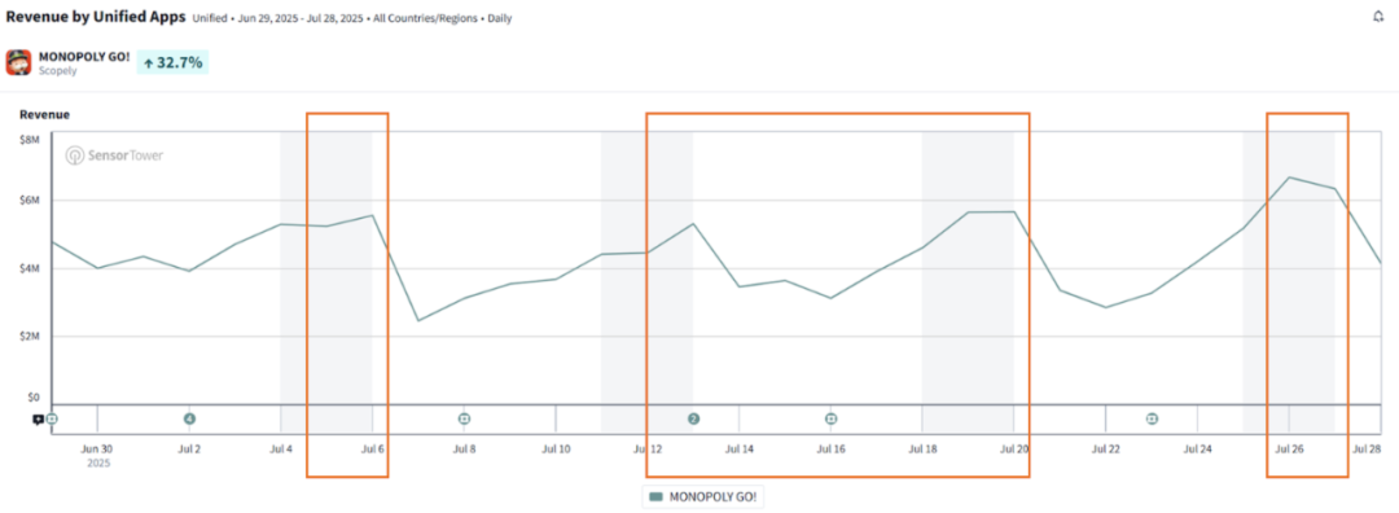Click the MONOPOLY GO! app icon

[x=19, y=63]
